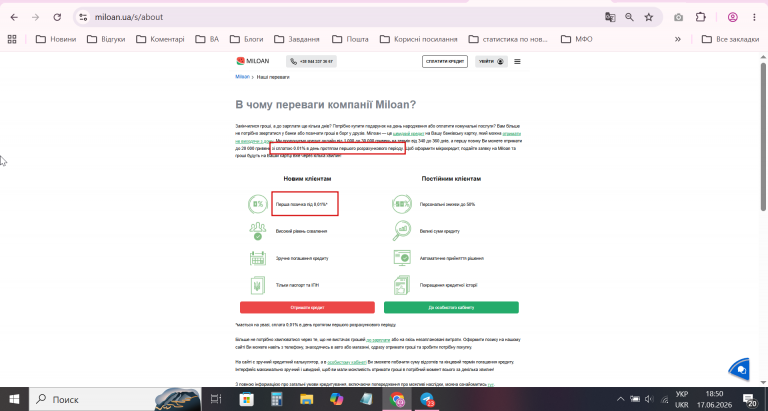Open Copilot from the taskbar
Image resolution: width=768 pixels, height=411 pixels.
(336, 399)
